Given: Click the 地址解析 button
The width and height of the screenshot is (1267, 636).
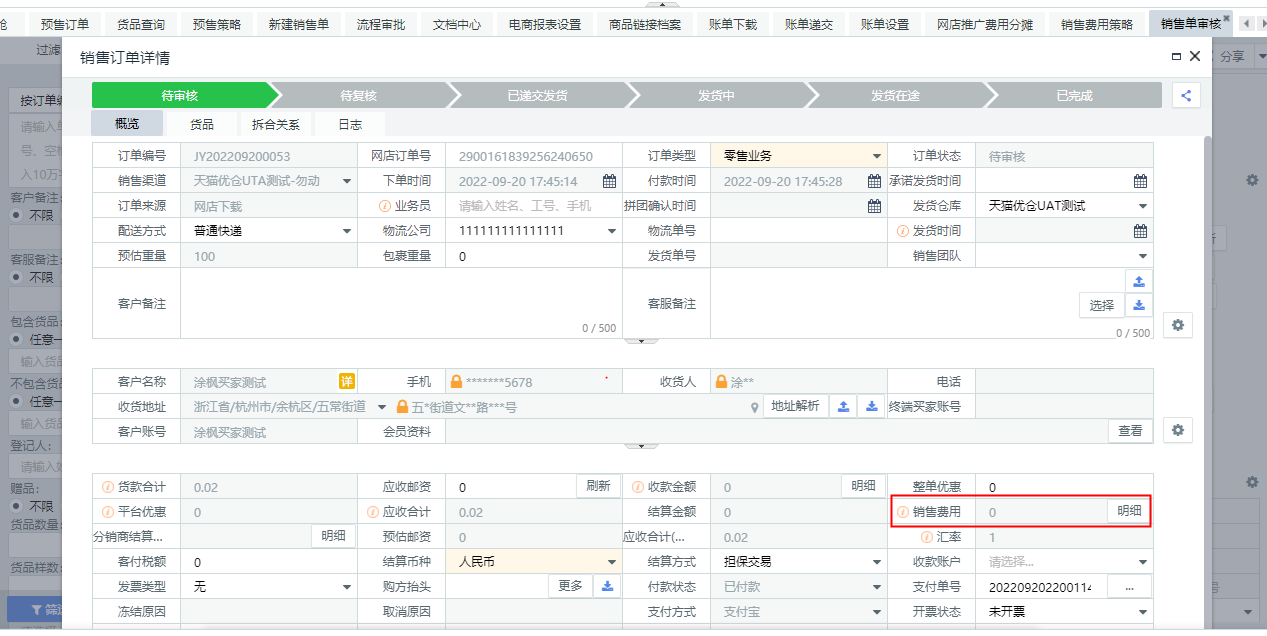Looking at the screenshot, I should pyautogui.click(x=796, y=406).
